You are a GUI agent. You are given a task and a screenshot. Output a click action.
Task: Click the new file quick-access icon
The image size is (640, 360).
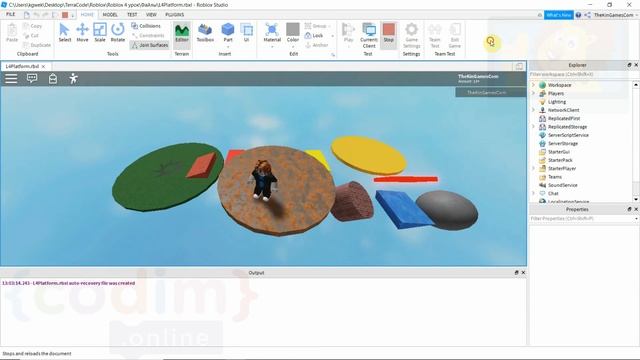click(27, 15)
